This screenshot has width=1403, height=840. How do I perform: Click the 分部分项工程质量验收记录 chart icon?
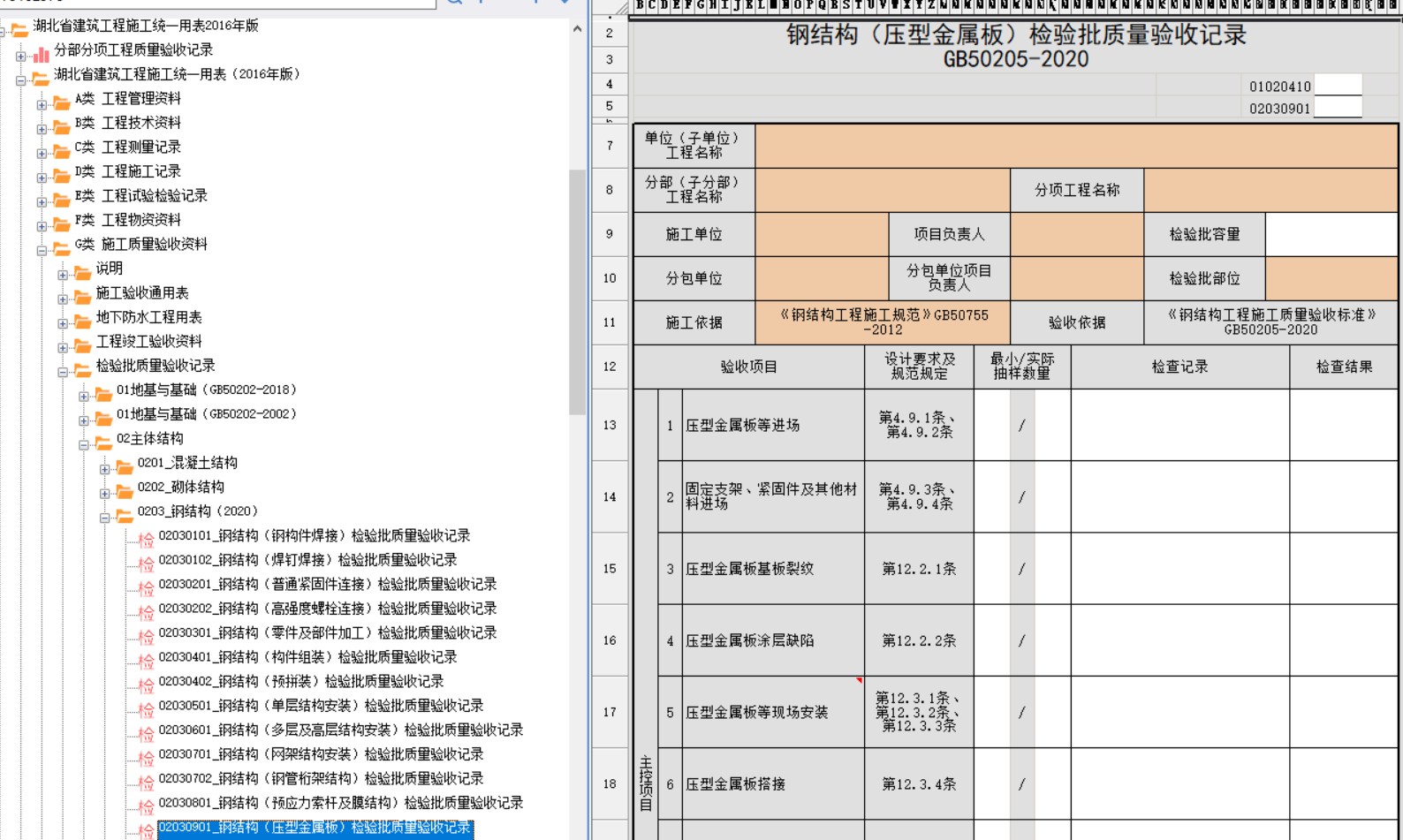coord(41,54)
